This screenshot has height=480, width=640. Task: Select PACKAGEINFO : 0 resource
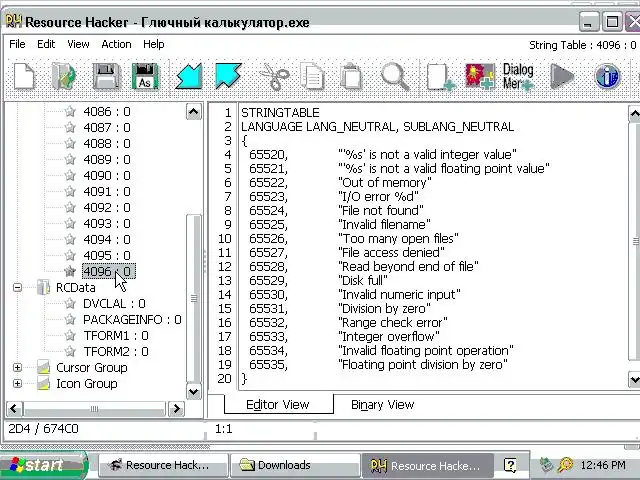click(132, 319)
